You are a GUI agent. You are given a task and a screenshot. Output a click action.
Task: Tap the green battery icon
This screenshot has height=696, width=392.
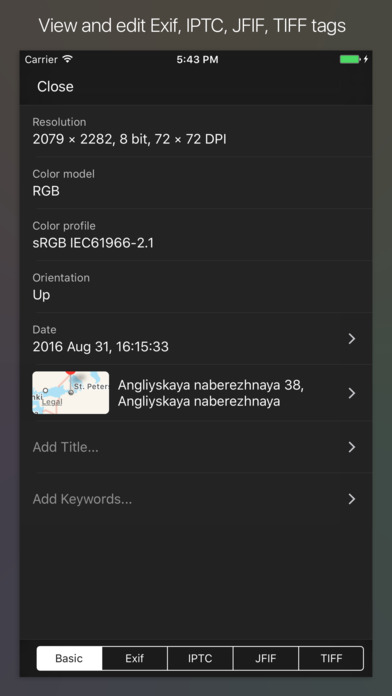350,59
